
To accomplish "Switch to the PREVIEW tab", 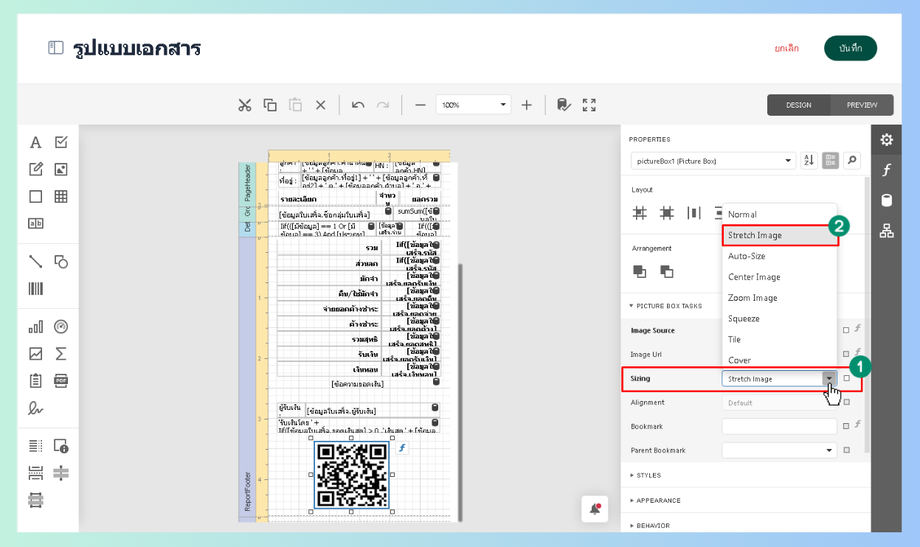I will (861, 105).
